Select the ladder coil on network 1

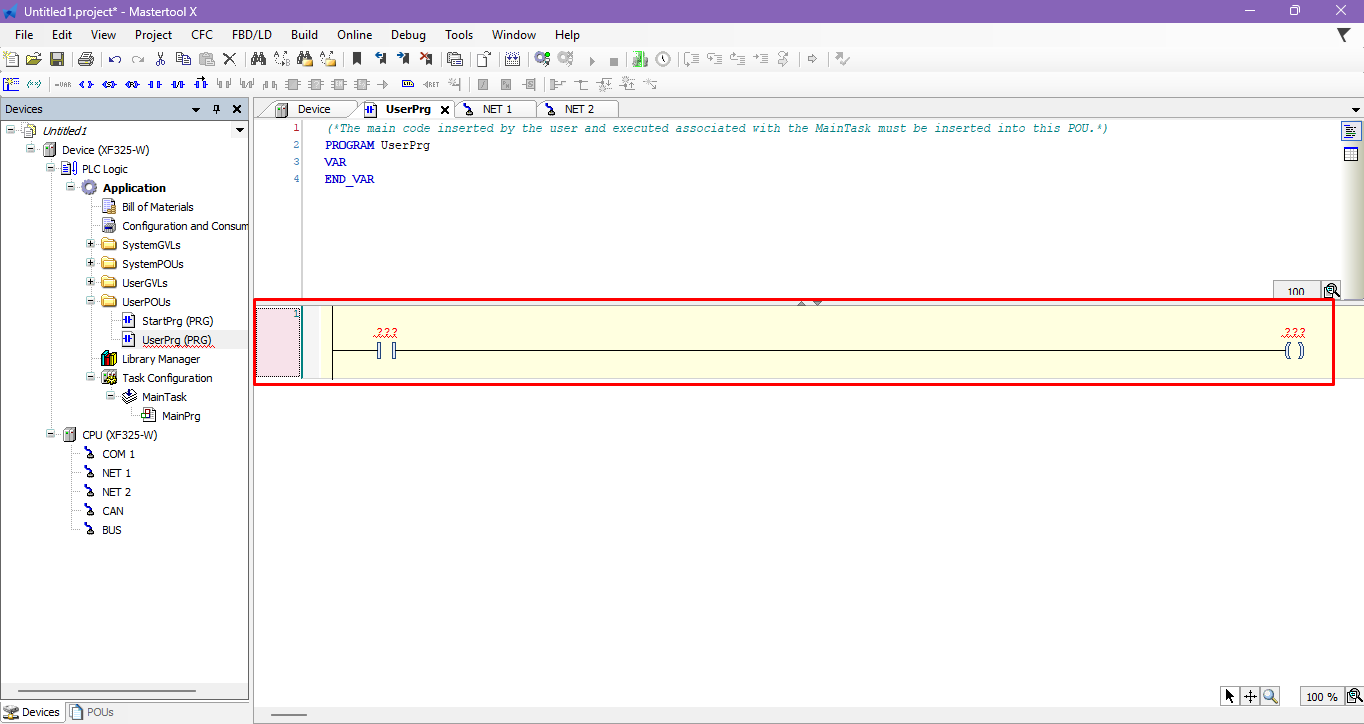tap(1294, 351)
